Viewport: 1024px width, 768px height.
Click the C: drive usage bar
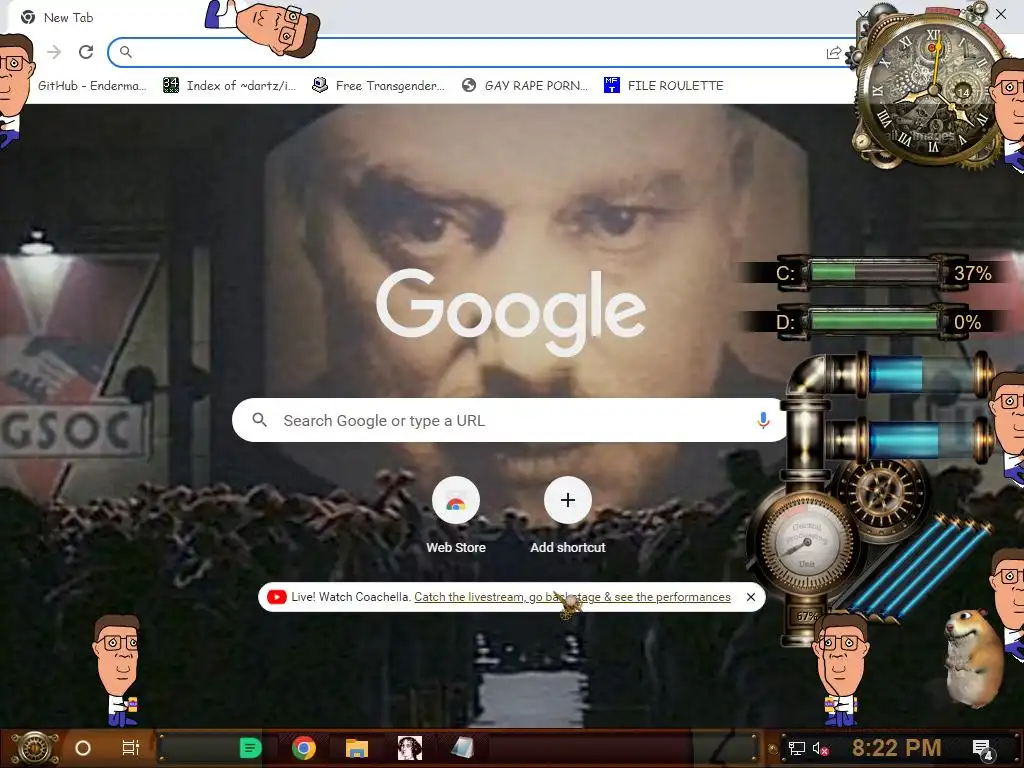pyautogui.click(x=874, y=272)
